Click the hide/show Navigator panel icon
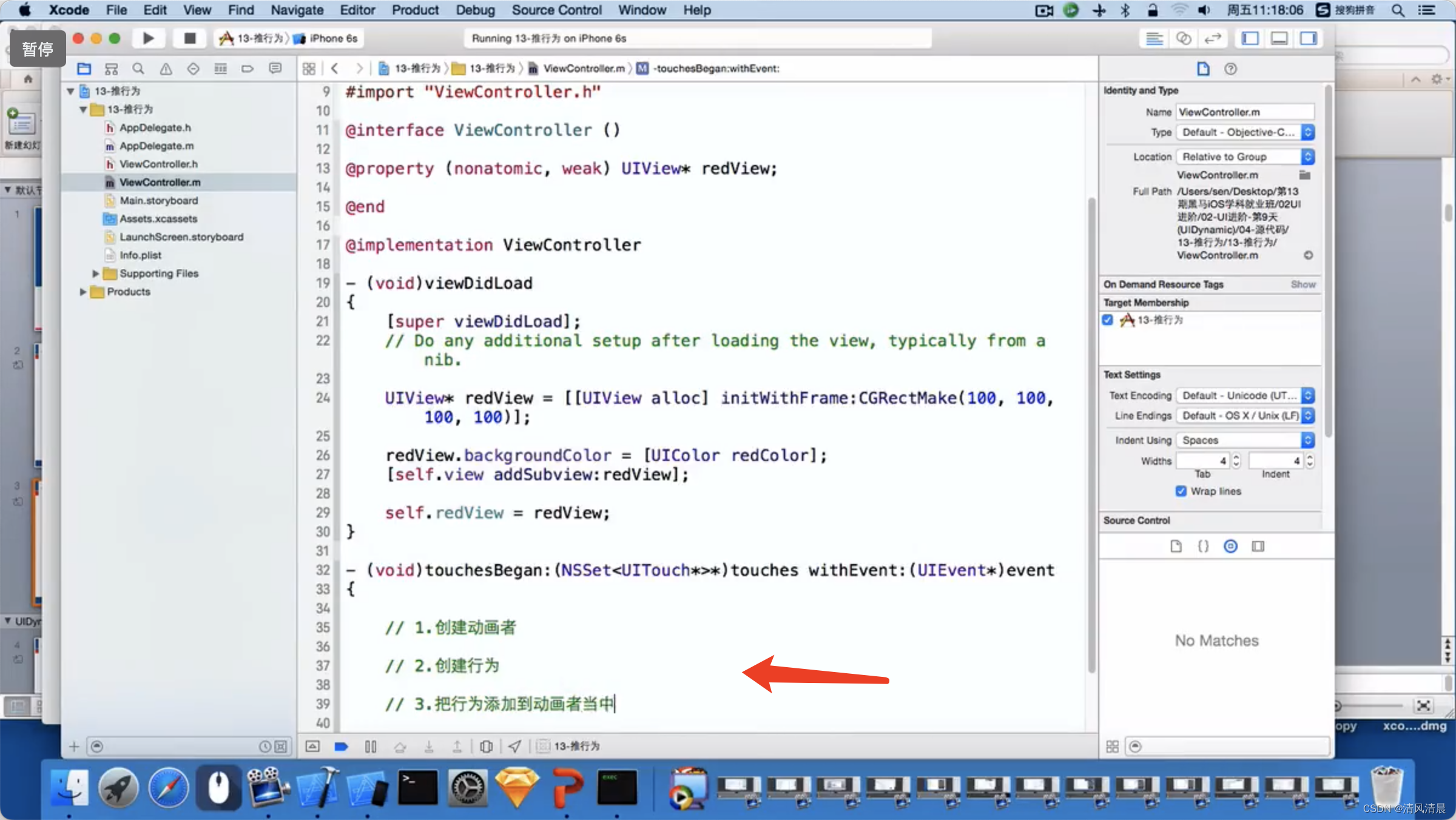 pyautogui.click(x=1252, y=38)
